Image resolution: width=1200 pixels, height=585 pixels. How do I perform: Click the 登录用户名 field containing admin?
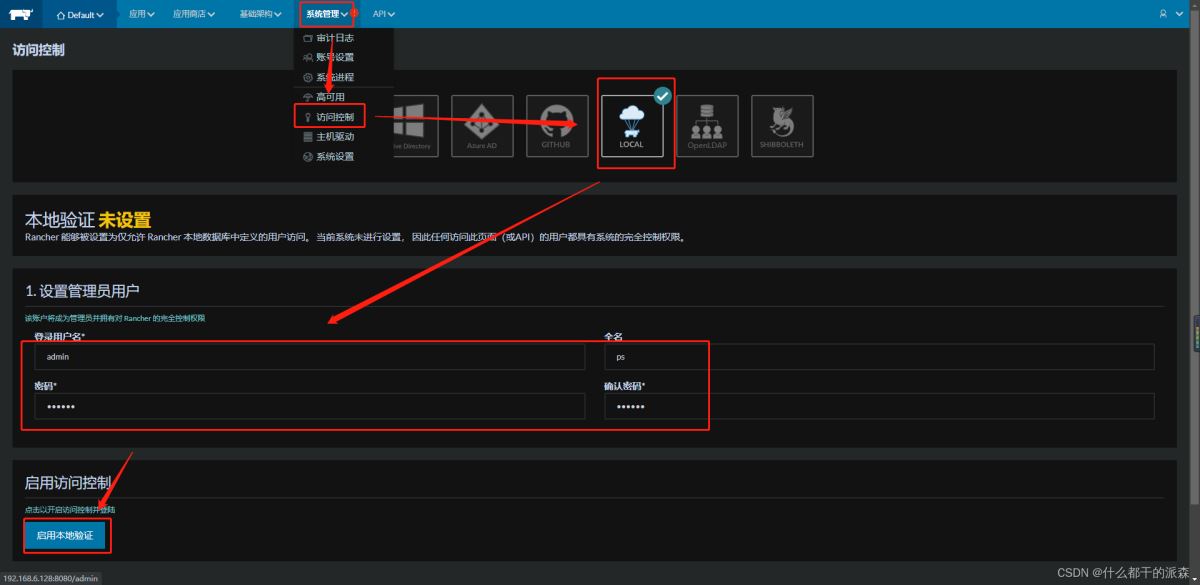[309, 357]
